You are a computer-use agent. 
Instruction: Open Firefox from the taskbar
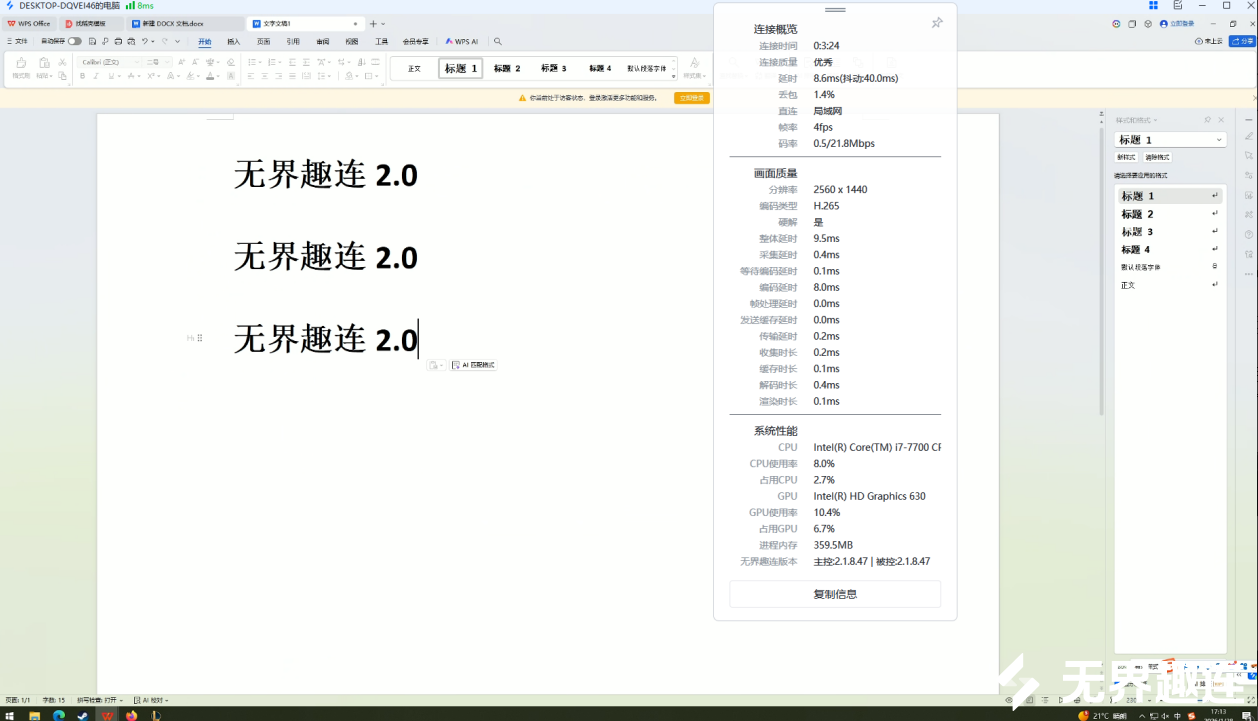click(131, 716)
